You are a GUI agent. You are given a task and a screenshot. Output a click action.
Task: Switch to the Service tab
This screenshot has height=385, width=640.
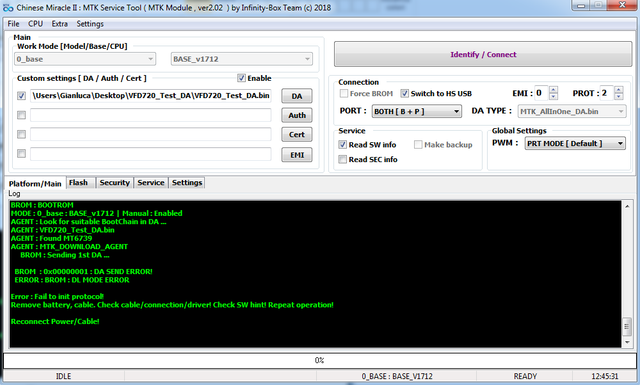click(x=151, y=182)
